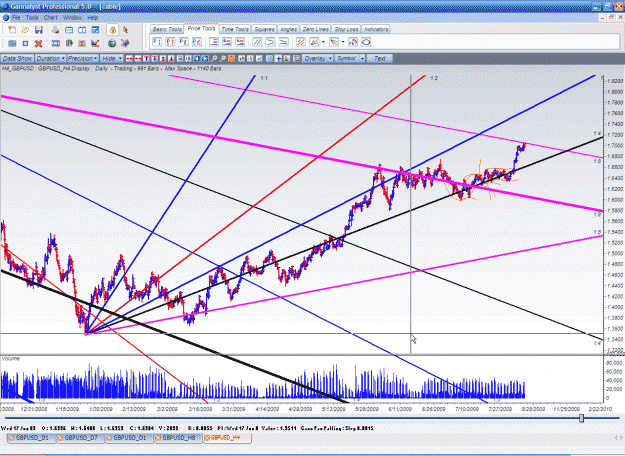Click the Text button
Viewport: 625px width, 456px height.
tap(379, 59)
